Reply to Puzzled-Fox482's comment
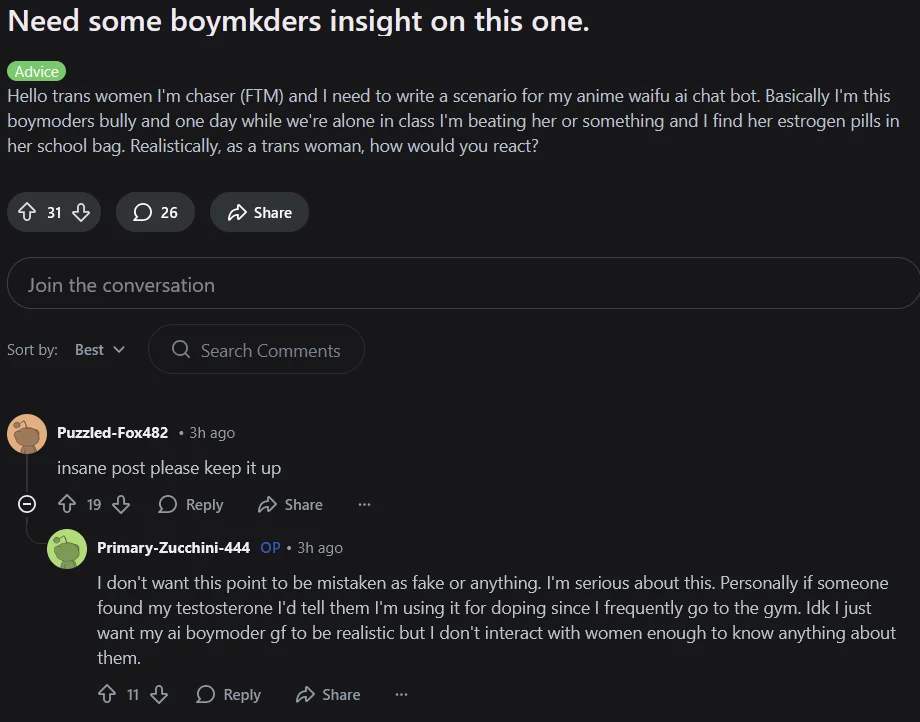The image size is (920, 722). tap(191, 505)
